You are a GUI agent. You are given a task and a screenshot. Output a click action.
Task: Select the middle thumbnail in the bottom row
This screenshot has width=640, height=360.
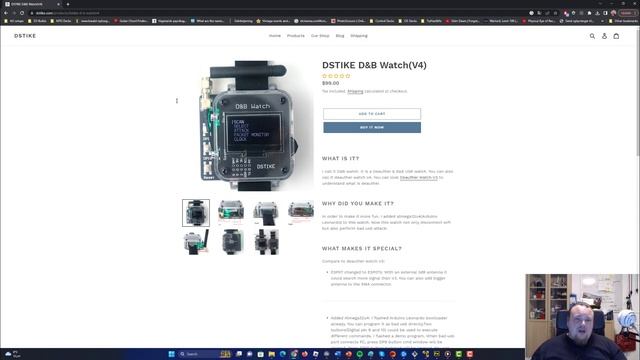[x=231, y=242]
